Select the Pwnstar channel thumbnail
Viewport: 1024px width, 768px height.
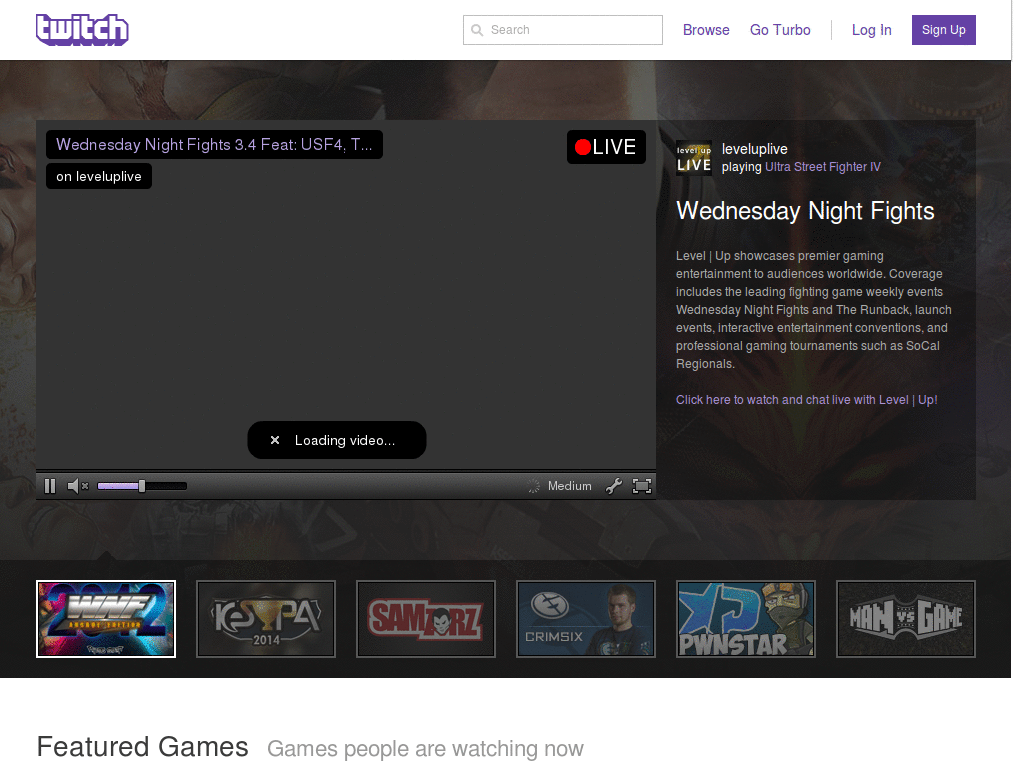click(746, 619)
